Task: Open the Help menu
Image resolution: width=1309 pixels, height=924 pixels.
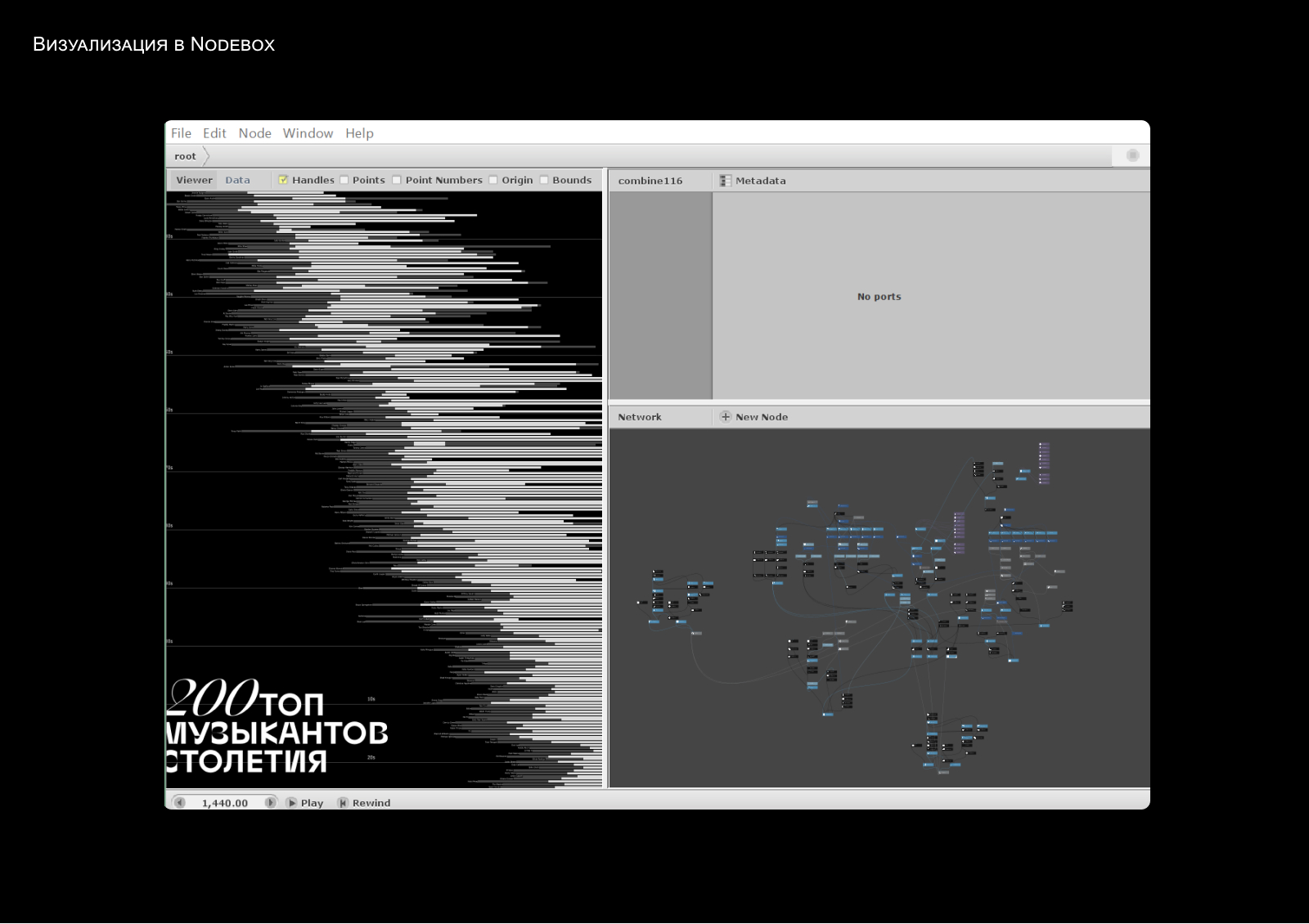Action: click(x=359, y=133)
